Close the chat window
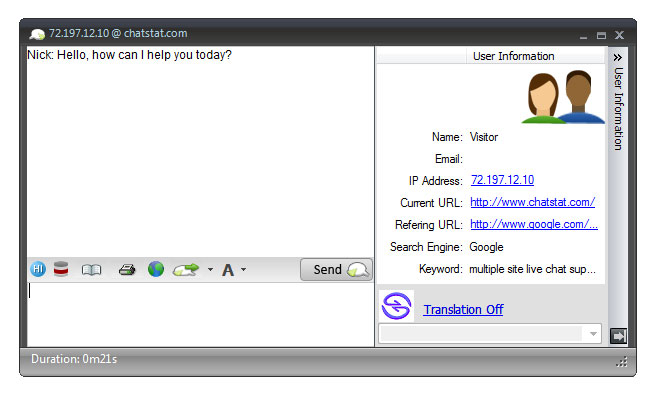Screen dimensions: 658x400 tap(619, 35)
